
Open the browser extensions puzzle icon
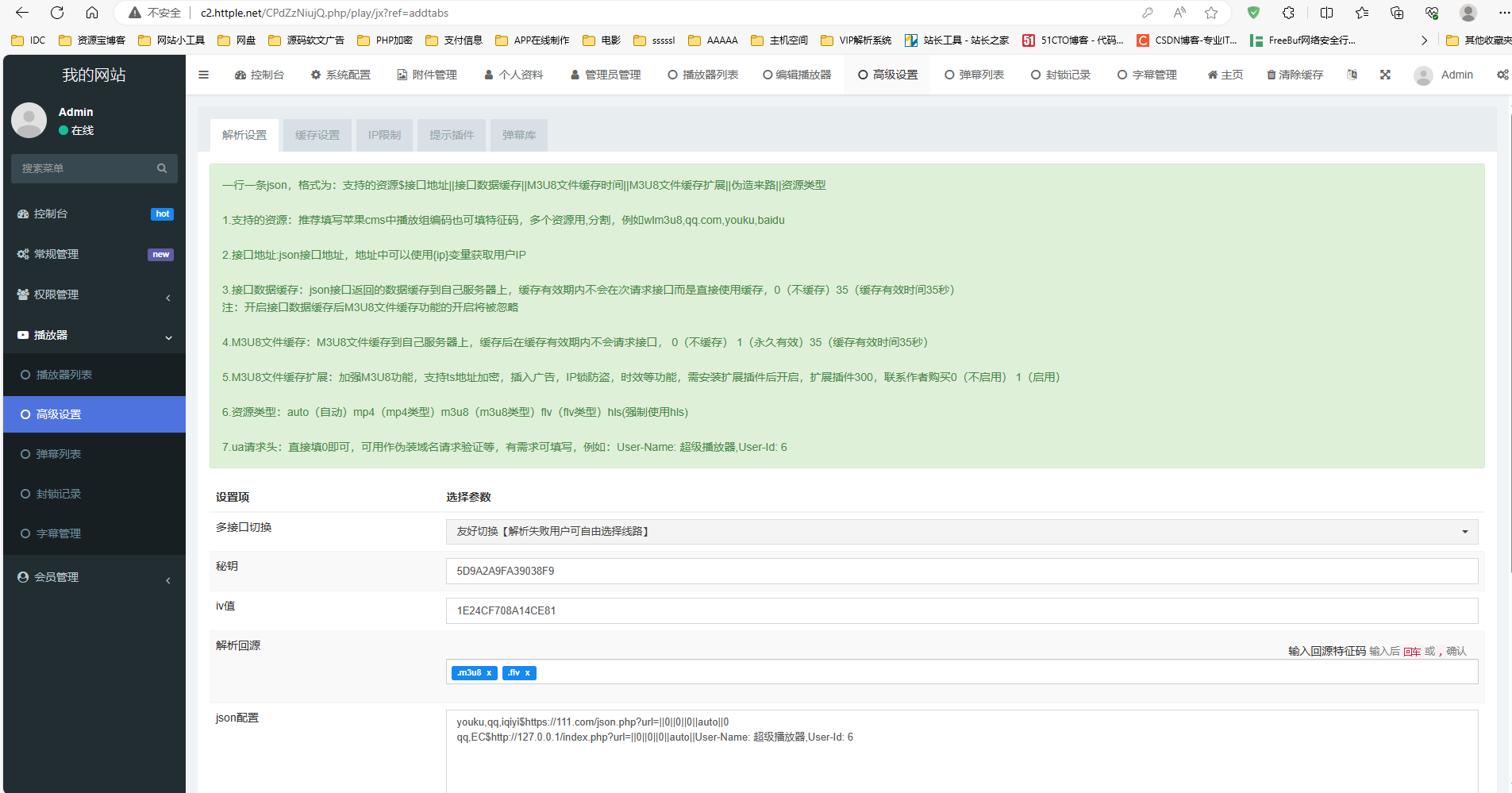pos(1288,13)
